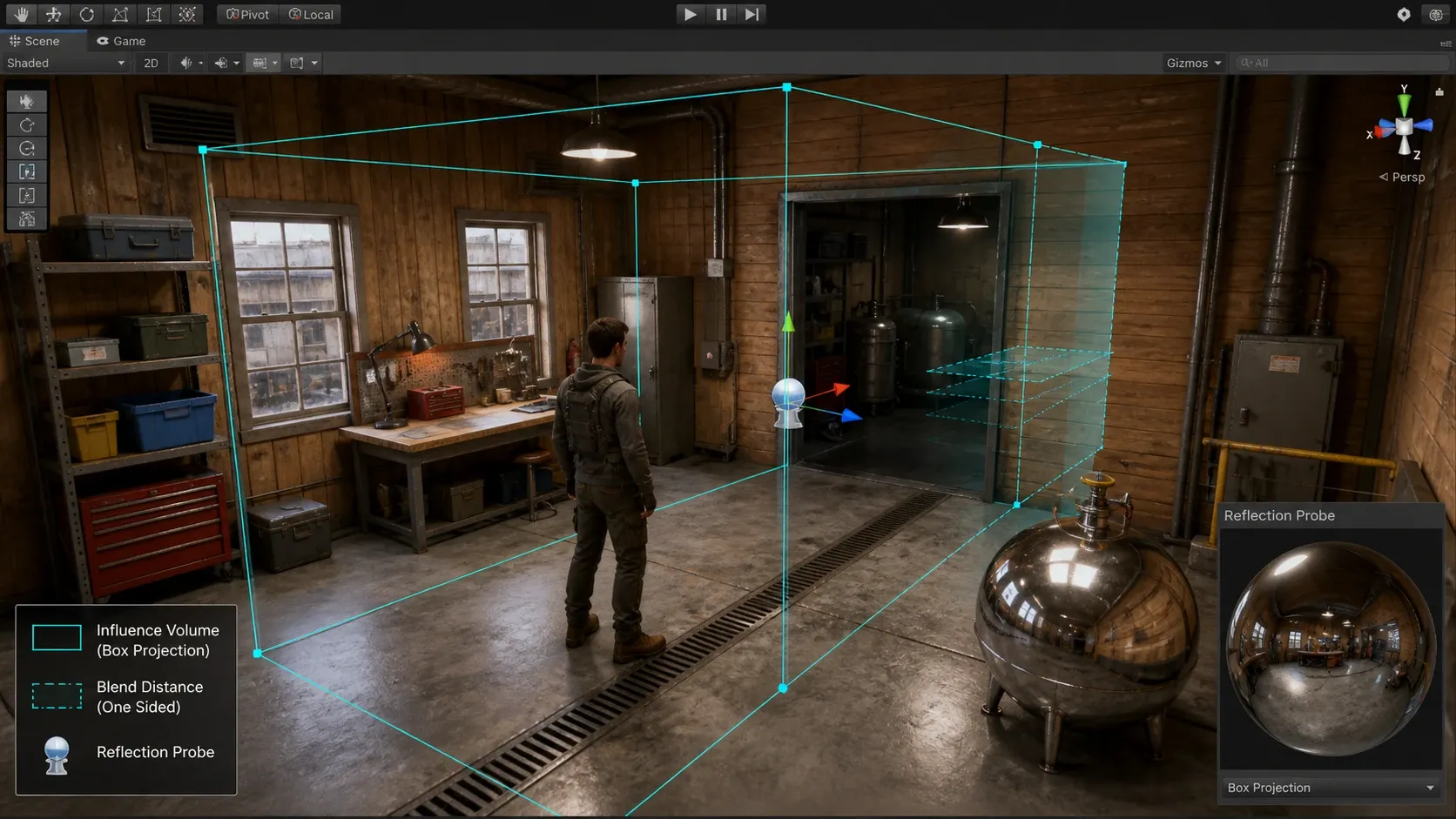
Task: Select the combined Transform tool
Action: tap(186, 14)
